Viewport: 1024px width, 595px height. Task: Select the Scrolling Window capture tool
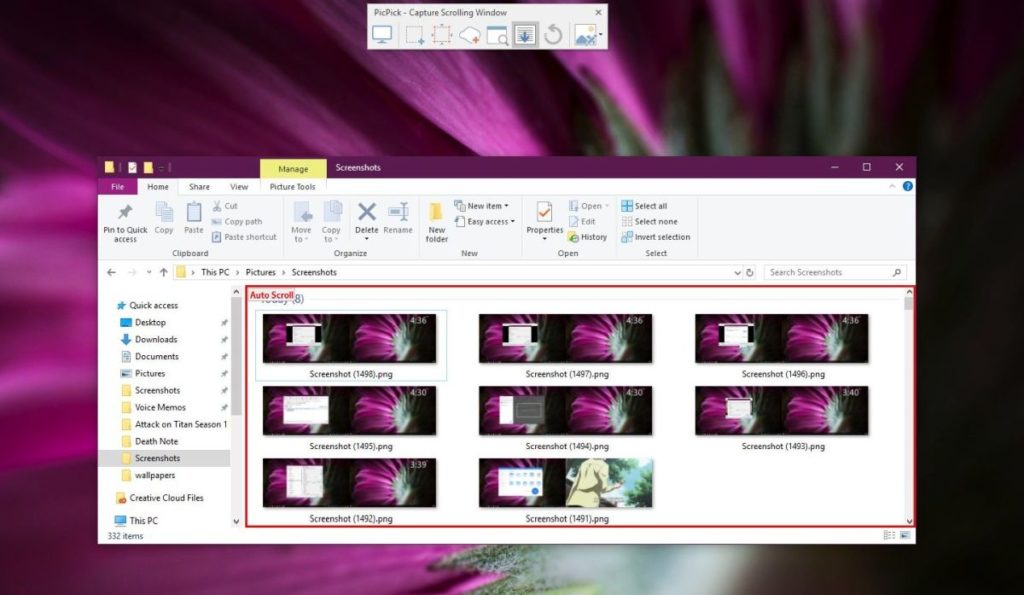click(x=524, y=33)
